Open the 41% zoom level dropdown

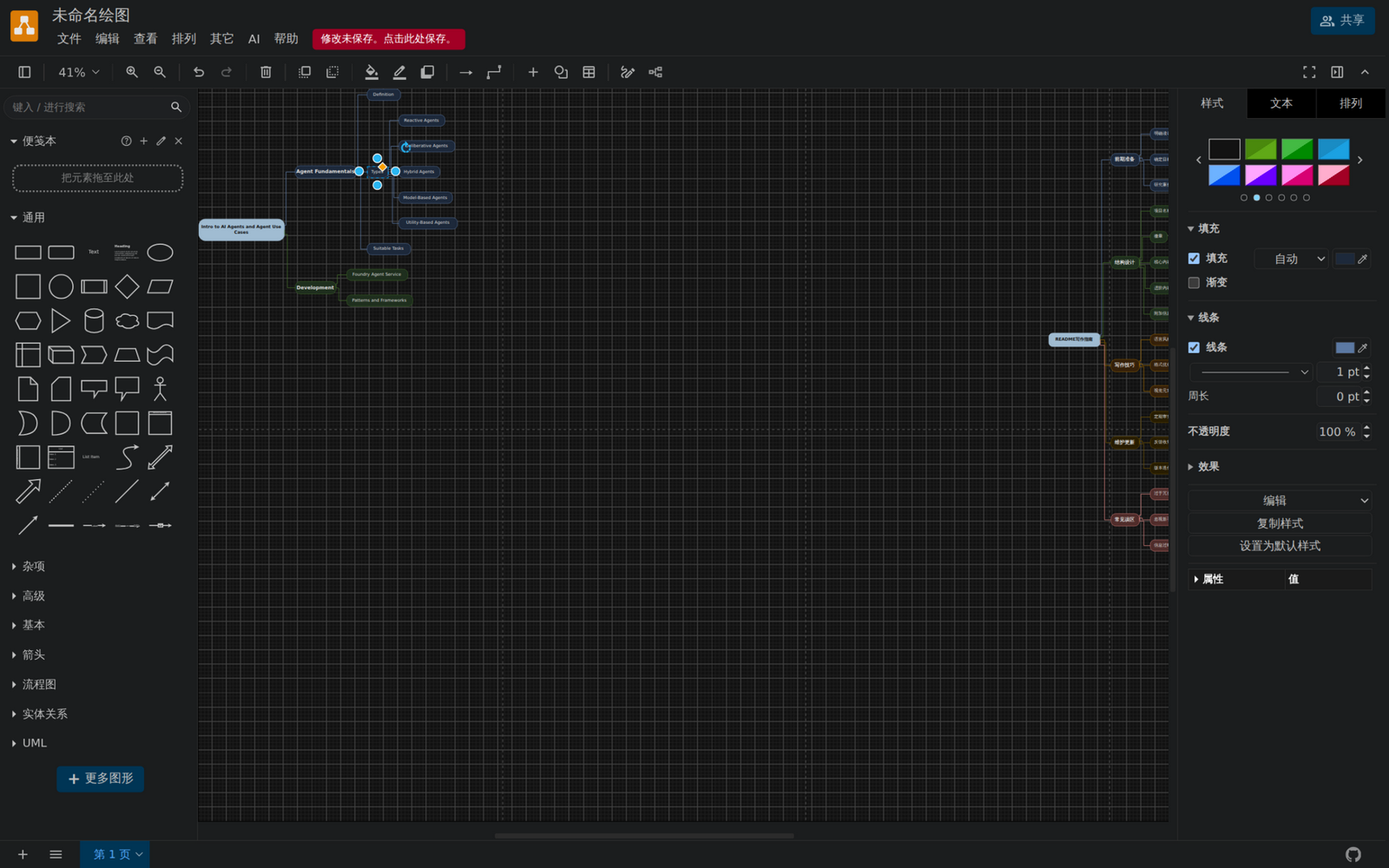[78, 72]
